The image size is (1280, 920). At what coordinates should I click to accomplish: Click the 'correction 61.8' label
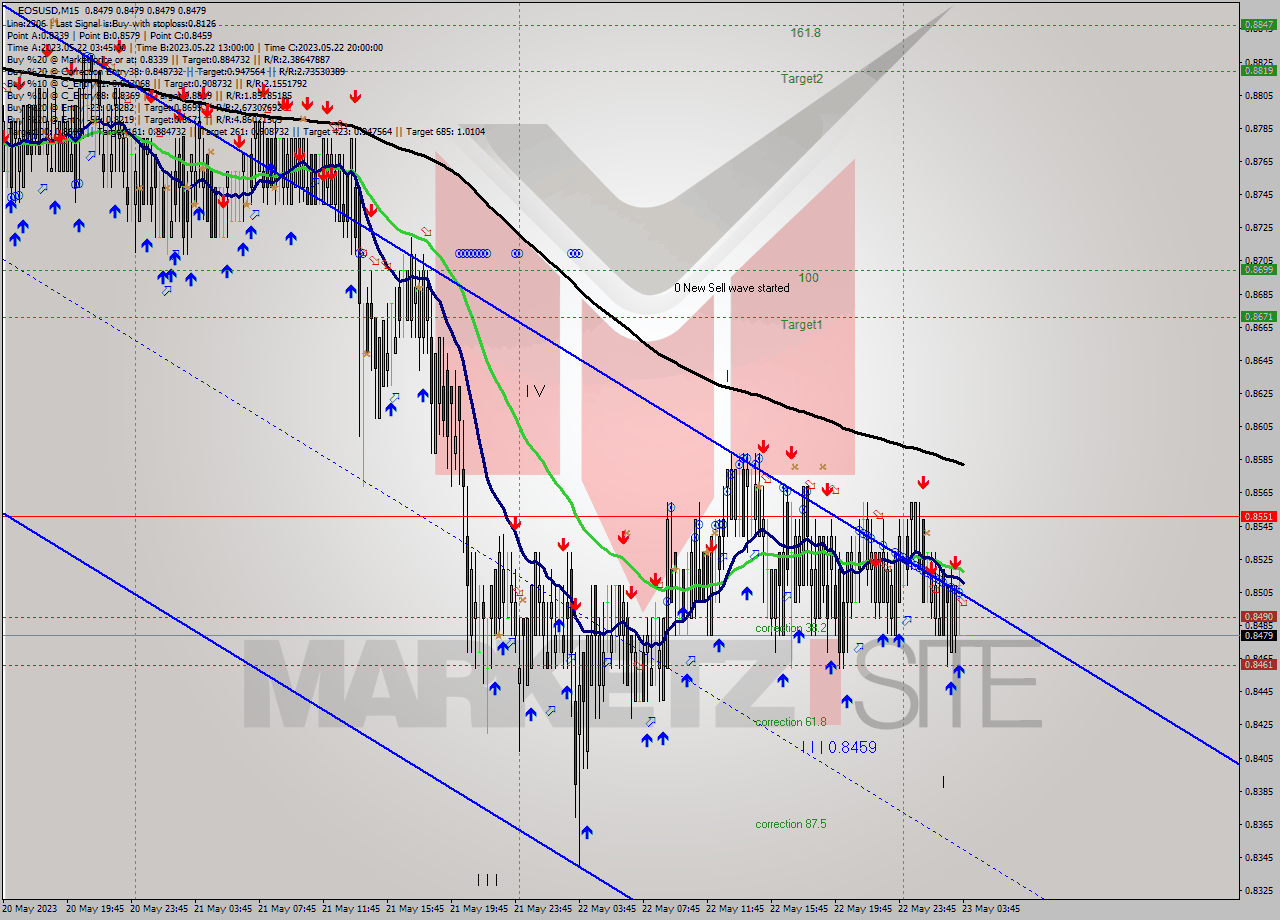791,722
